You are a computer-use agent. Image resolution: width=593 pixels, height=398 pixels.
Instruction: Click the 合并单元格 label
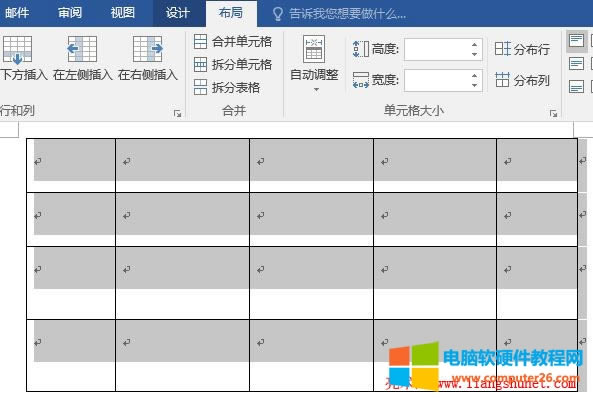pyautogui.click(x=242, y=42)
